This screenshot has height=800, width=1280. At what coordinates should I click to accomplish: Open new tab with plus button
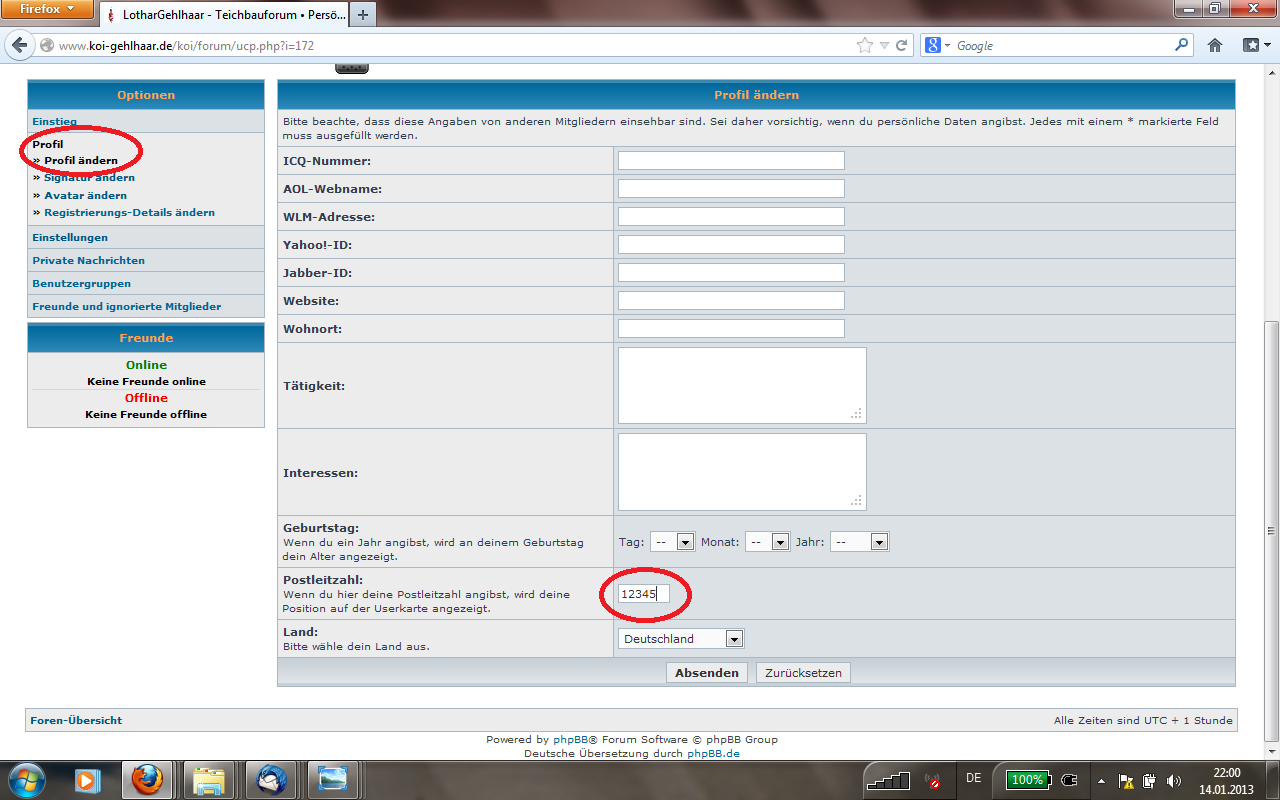(x=362, y=14)
